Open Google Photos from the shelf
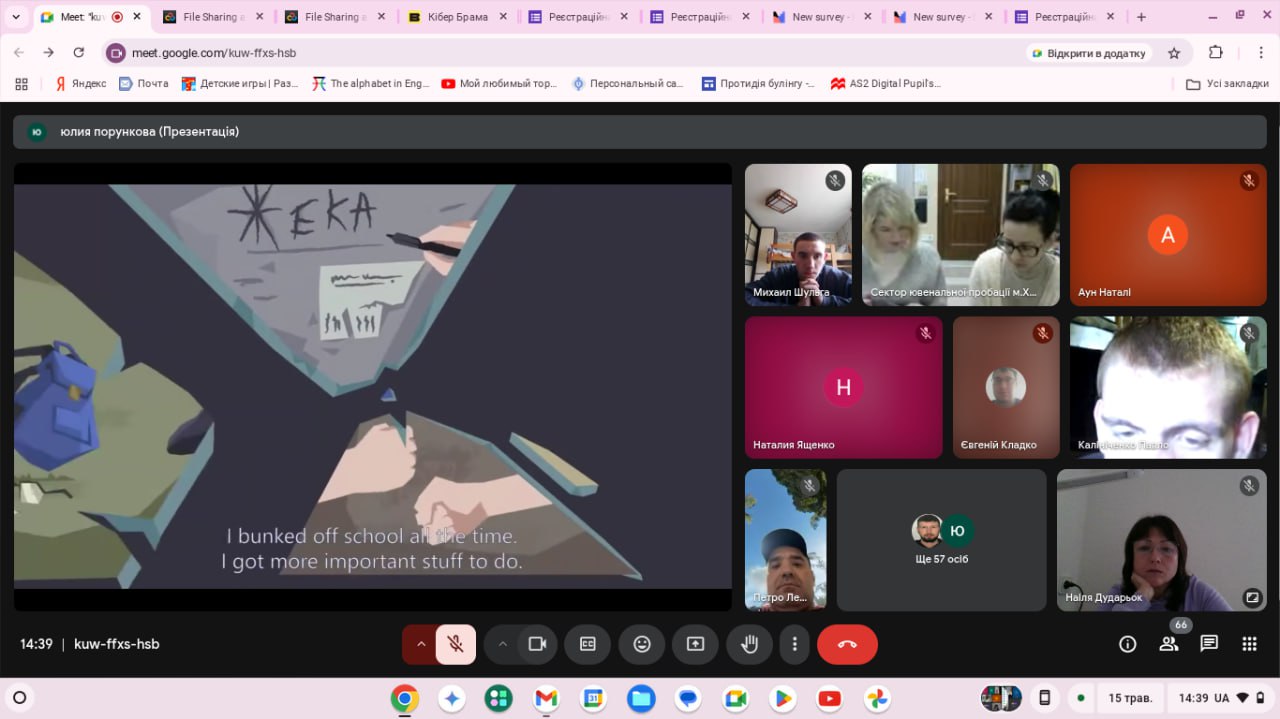1280x719 pixels. pos(877,698)
